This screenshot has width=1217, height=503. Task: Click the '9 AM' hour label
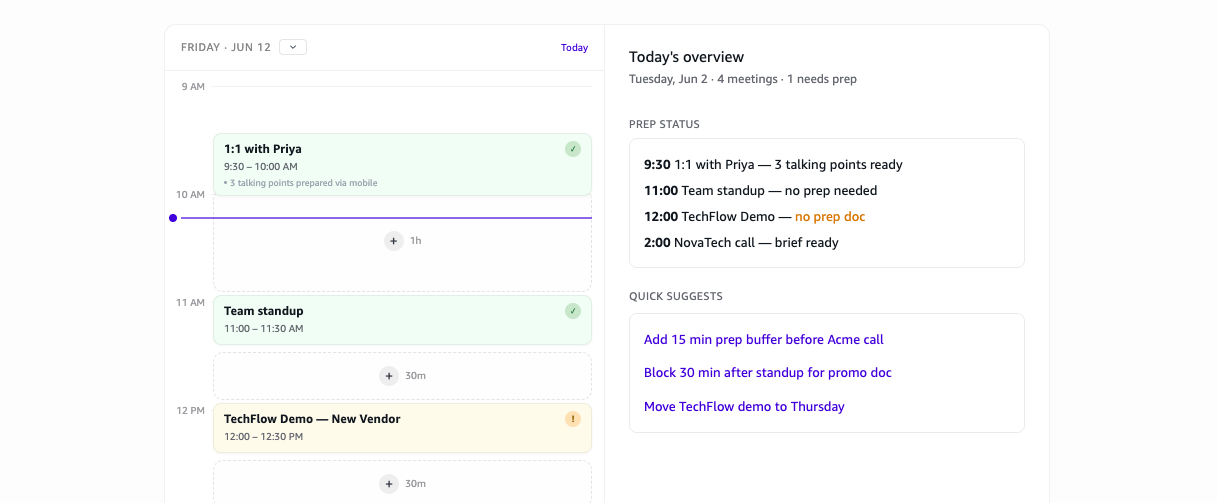click(193, 87)
